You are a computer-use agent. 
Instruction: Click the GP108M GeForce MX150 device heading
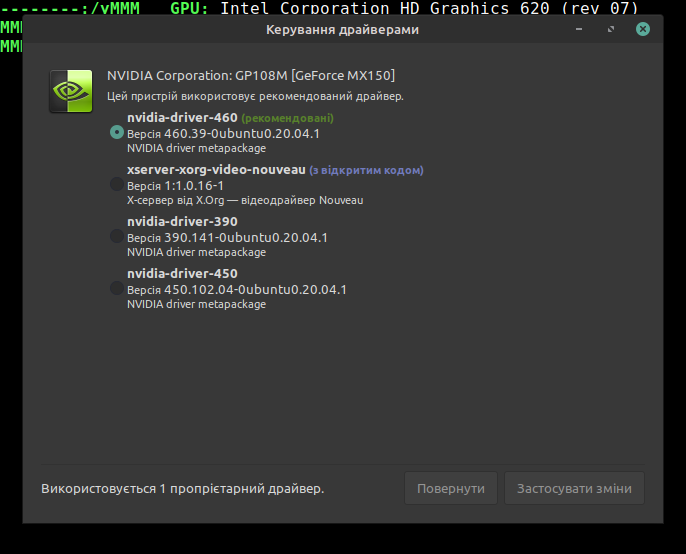click(251, 76)
